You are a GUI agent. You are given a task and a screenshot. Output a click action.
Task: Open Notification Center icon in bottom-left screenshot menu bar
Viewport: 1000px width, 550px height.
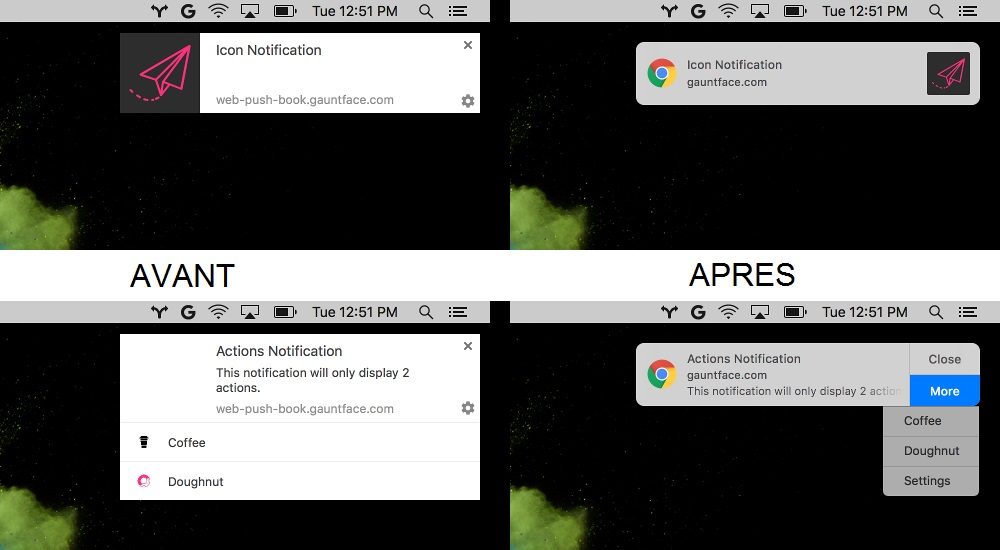(x=457, y=312)
